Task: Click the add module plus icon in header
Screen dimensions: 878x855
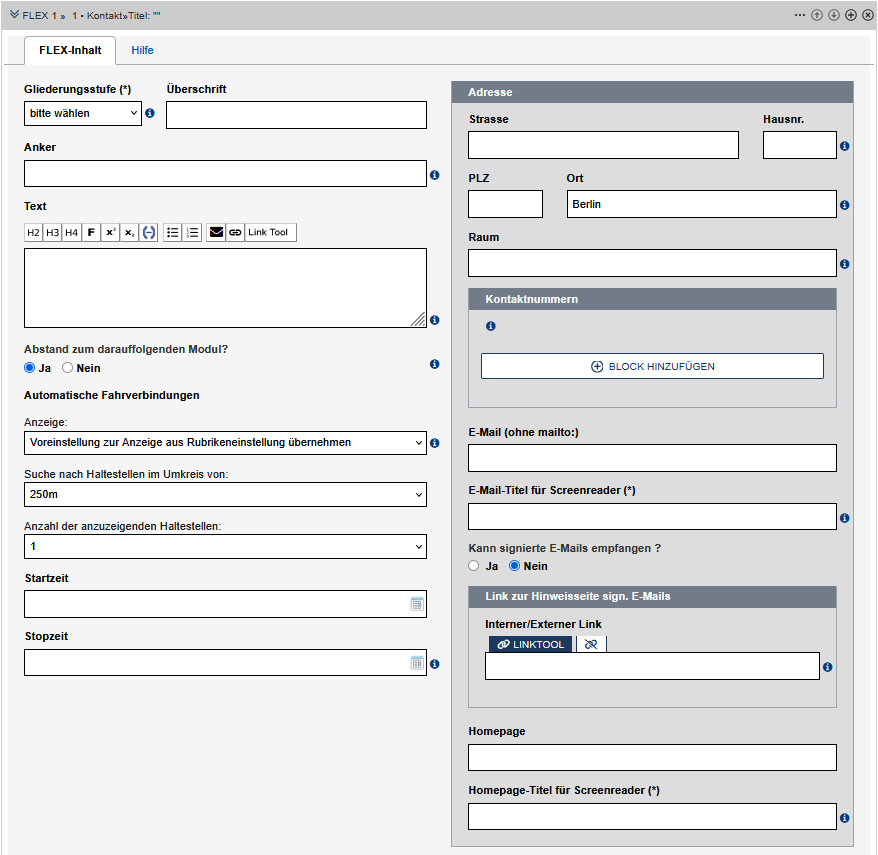Action: coord(851,15)
